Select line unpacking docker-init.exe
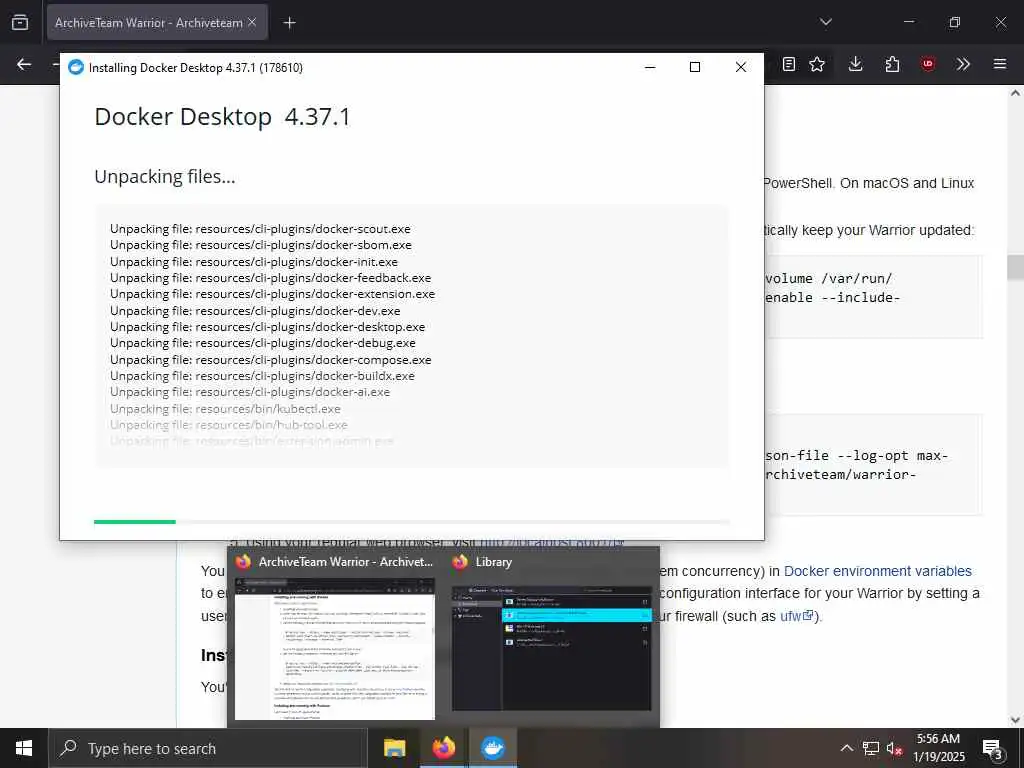 253,261
